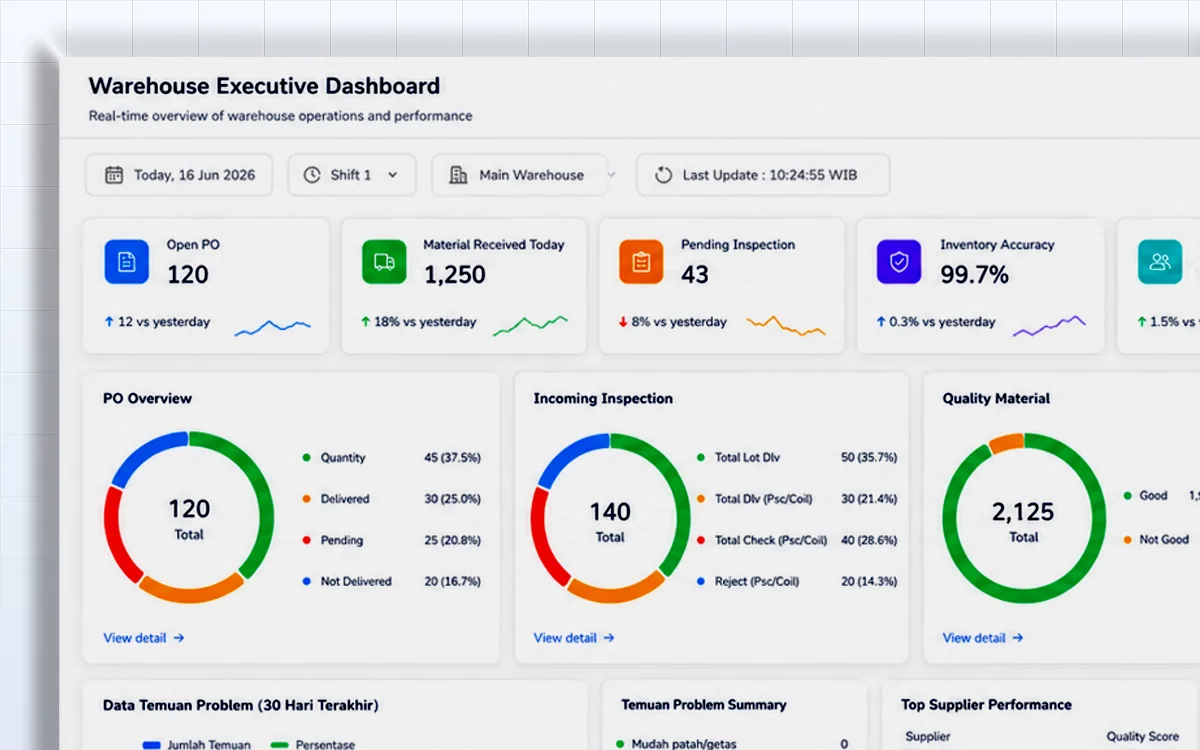Click the orange Pending Inspection clipboard icon
Viewport: 1200px width, 750px height.
tap(641, 262)
